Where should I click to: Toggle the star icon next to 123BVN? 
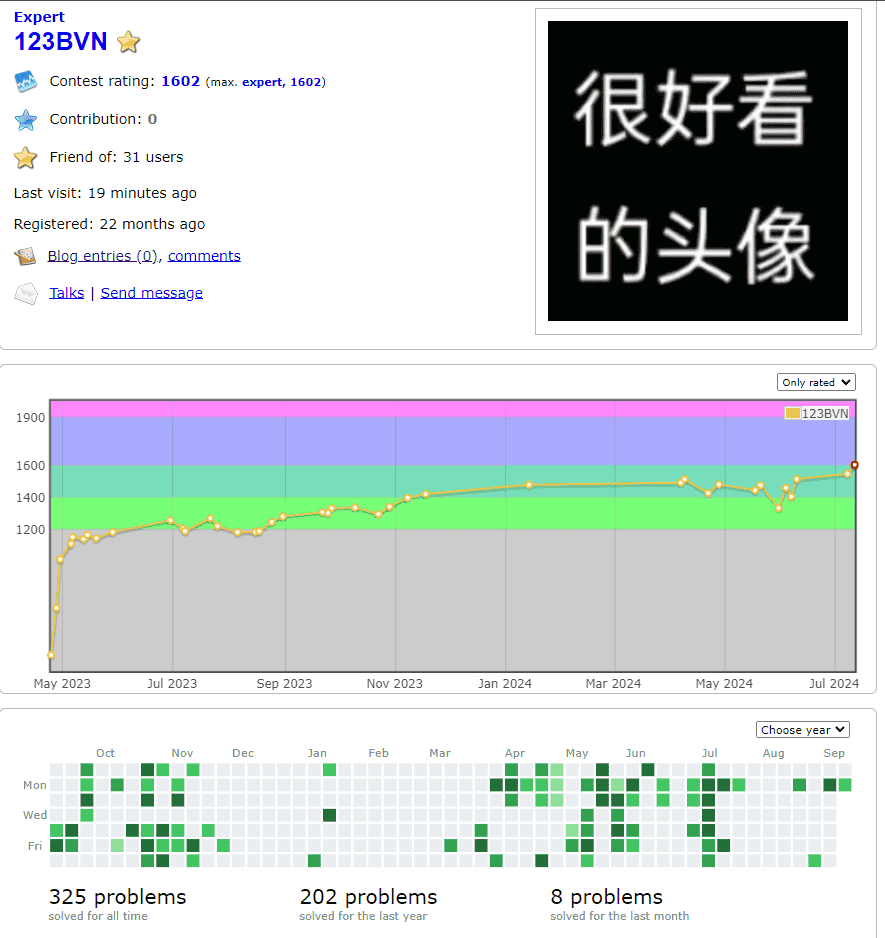(x=128, y=43)
